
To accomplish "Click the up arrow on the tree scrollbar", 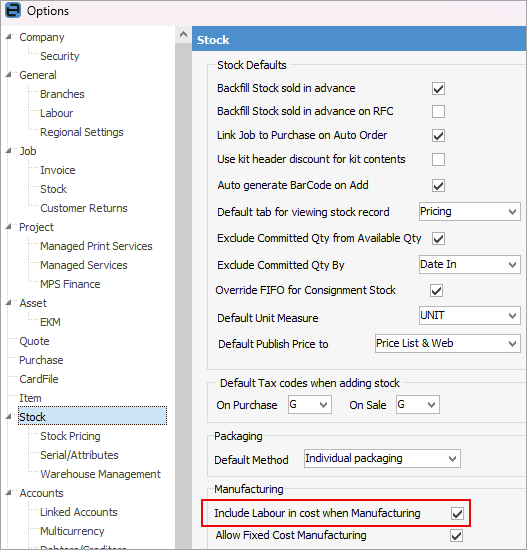I will (x=183, y=34).
